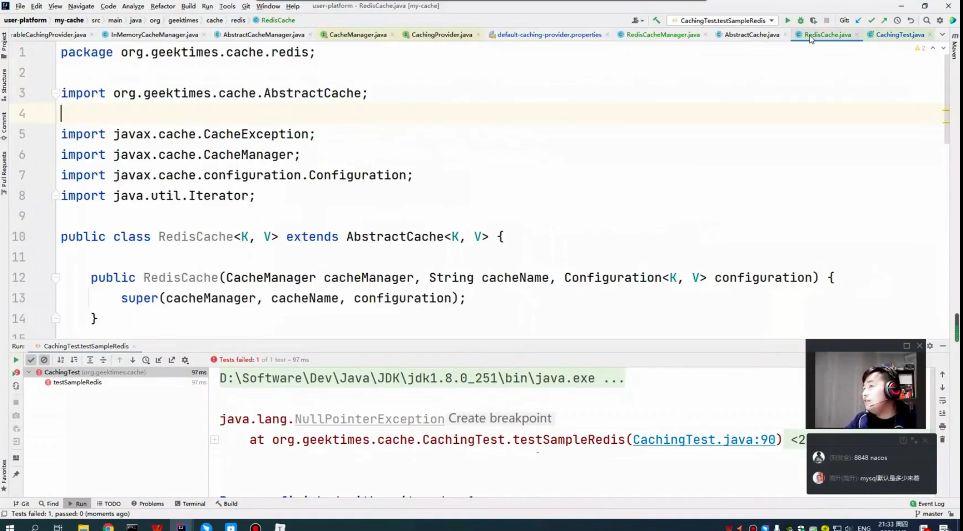Viewport: 963px width, 531px height.
Task: Click the Git rollback icon
Action: tap(910, 20)
